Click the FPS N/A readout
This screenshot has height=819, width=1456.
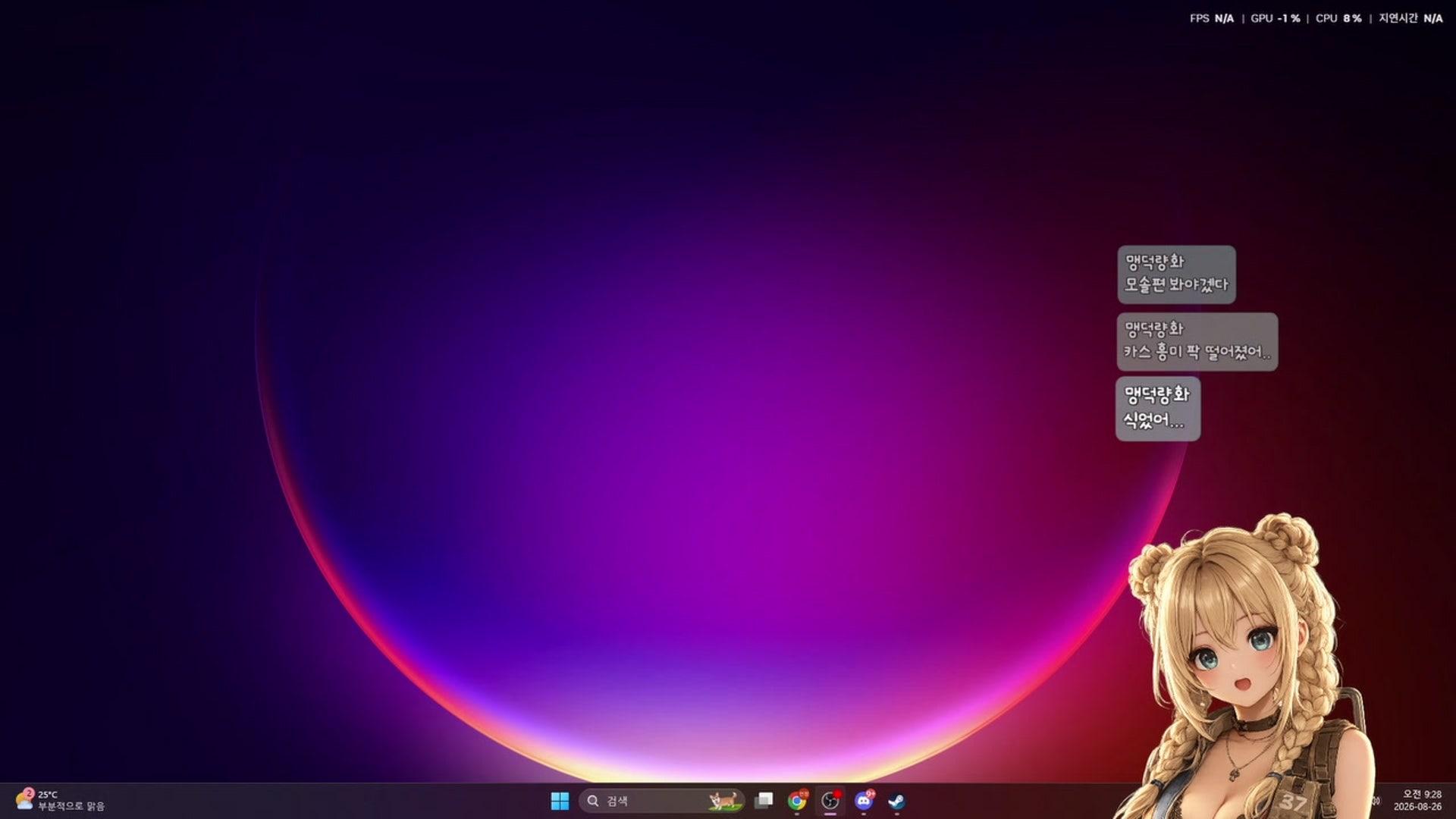(x=1212, y=18)
